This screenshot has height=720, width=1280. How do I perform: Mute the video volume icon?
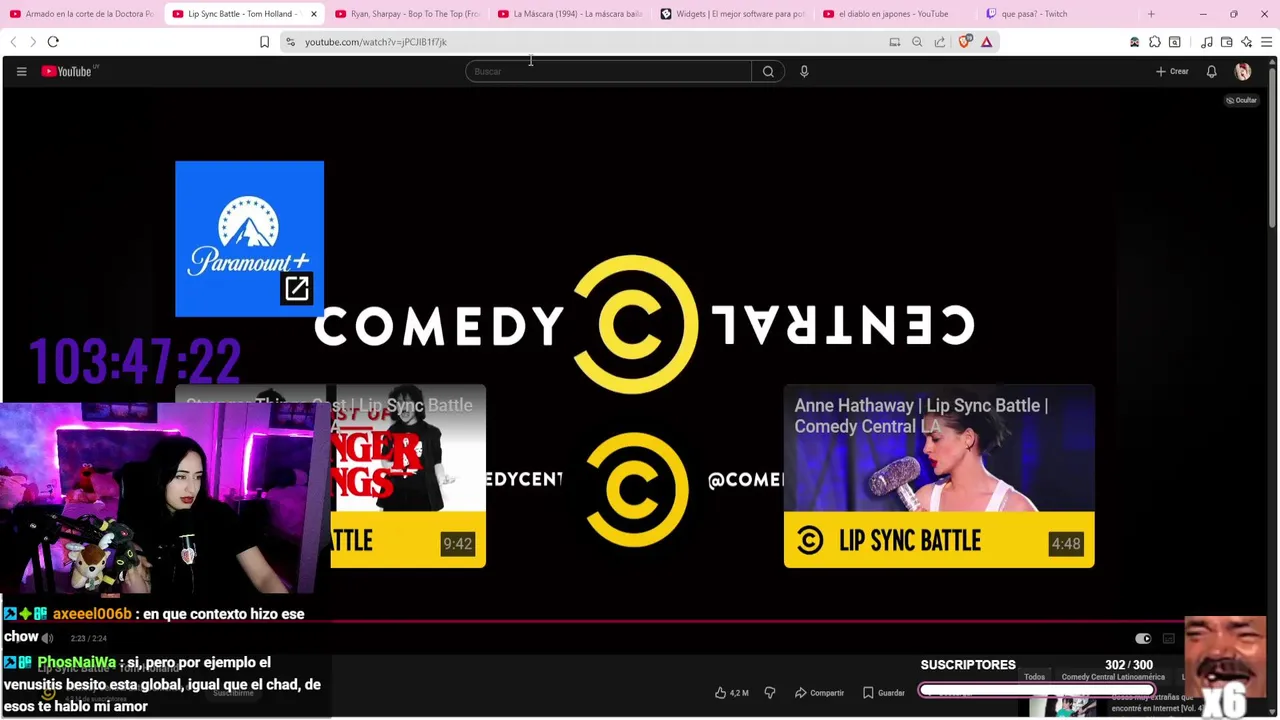(47, 638)
